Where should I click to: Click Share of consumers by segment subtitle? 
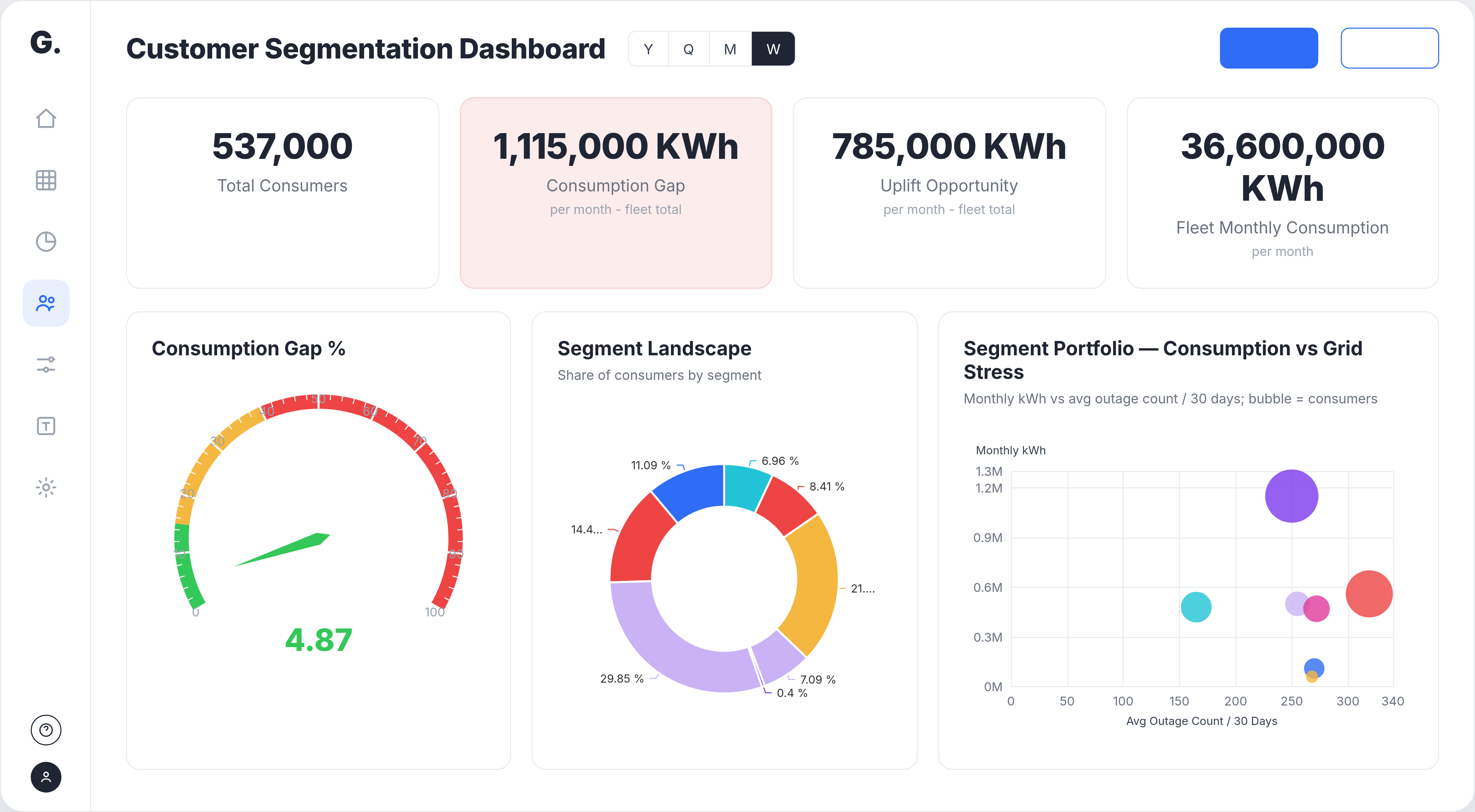[660, 375]
